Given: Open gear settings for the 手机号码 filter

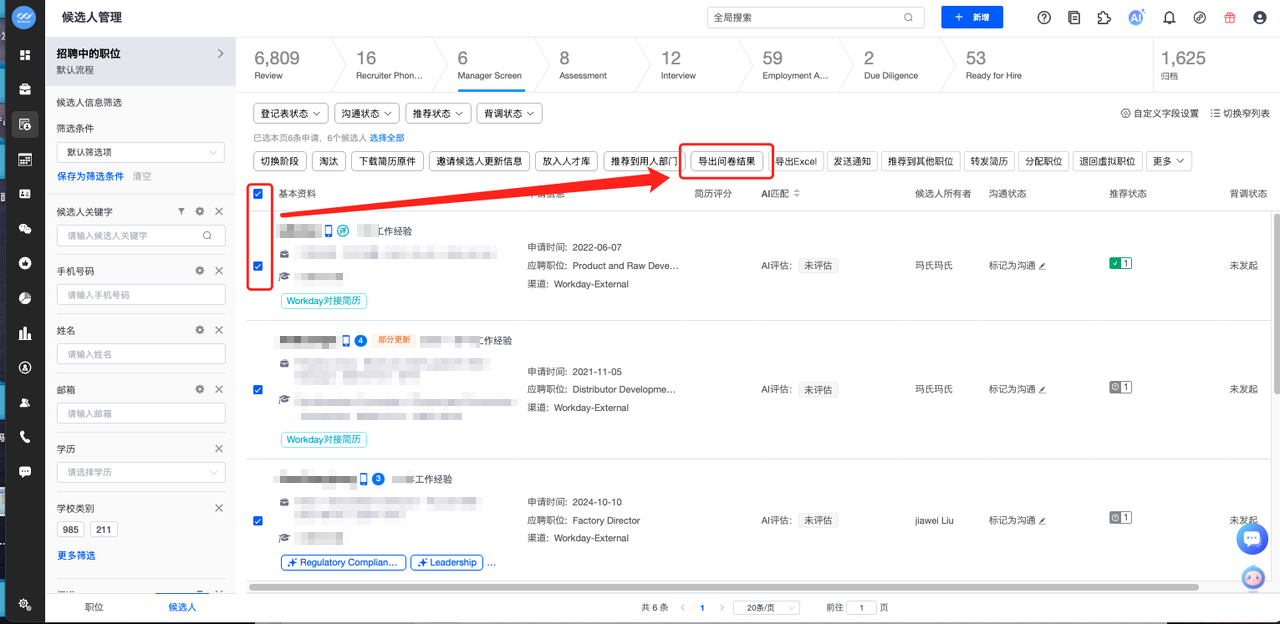Looking at the screenshot, I should pos(200,271).
